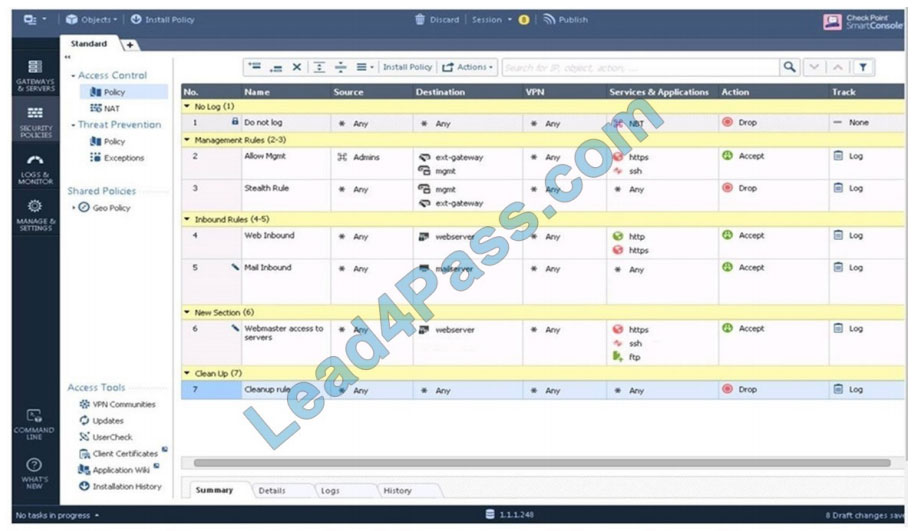Image resolution: width=913 pixels, height=531 pixels.
Task: Click the Name column header
Action: click(x=286, y=92)
